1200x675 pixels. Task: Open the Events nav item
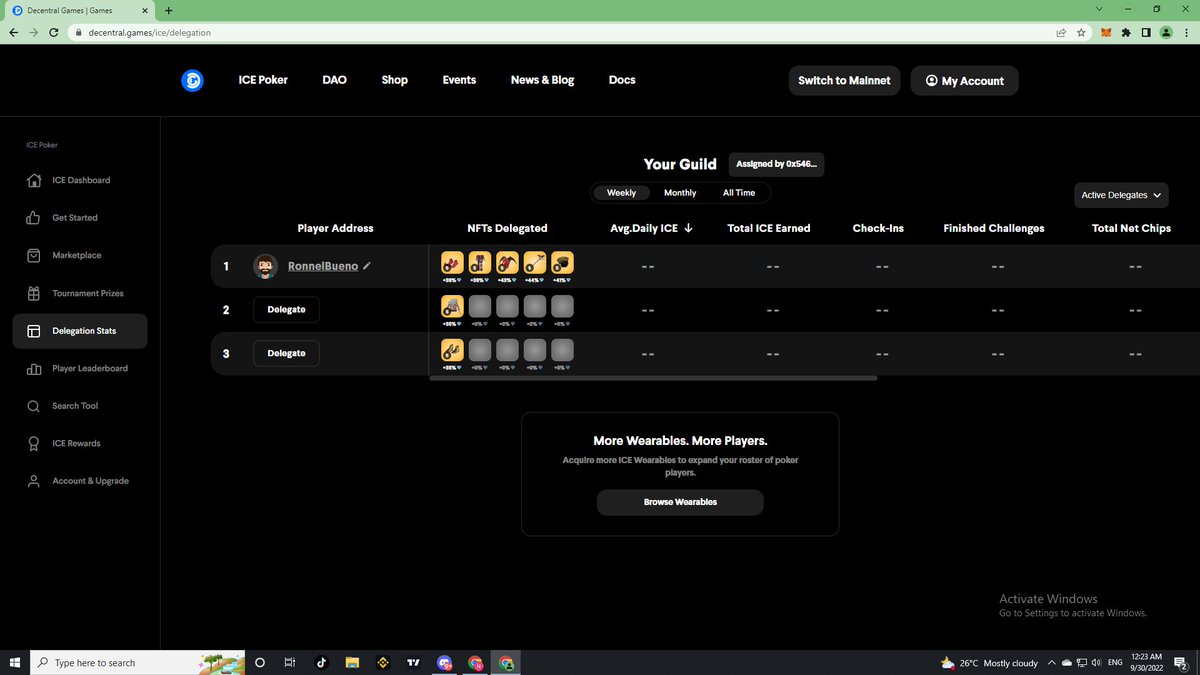click(459, 80)
